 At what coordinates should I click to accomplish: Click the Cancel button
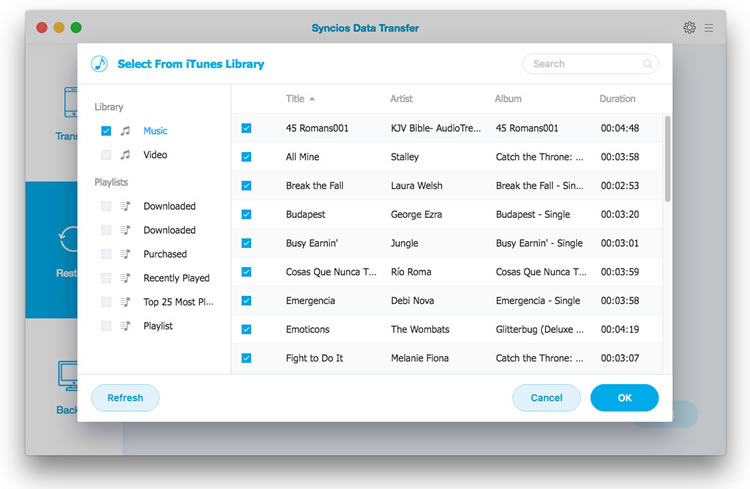tap(546, 398)
